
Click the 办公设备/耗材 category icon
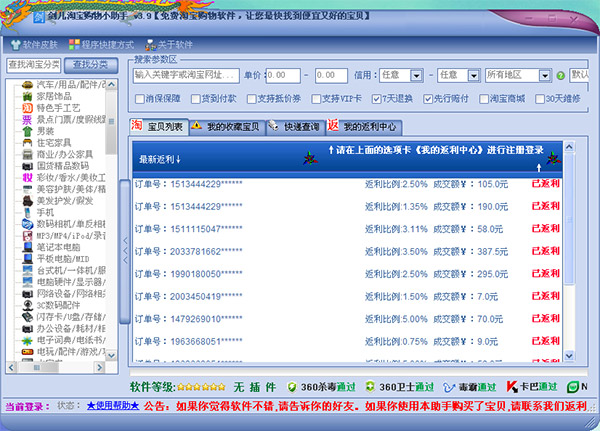coord(27,329)
